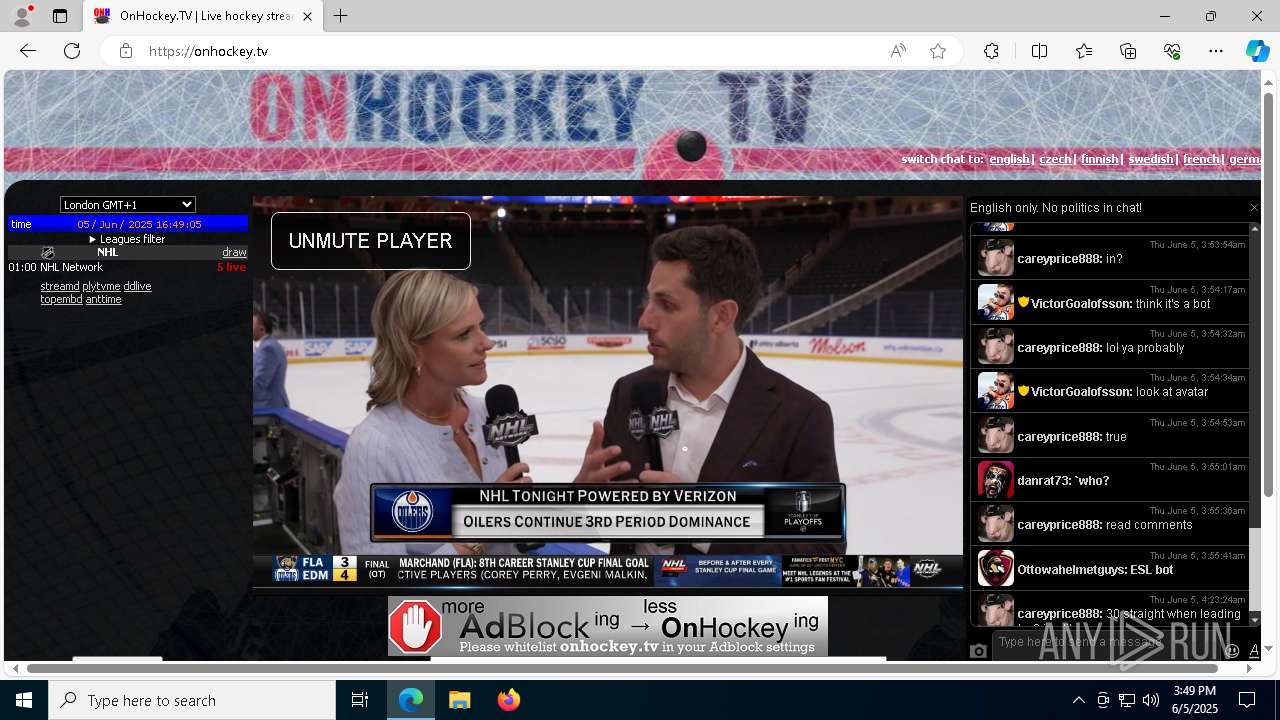Open the Windows Start menu
The width and height of the screenshot is (1280, 720).
pyautogui.click(x=24, y=700)
